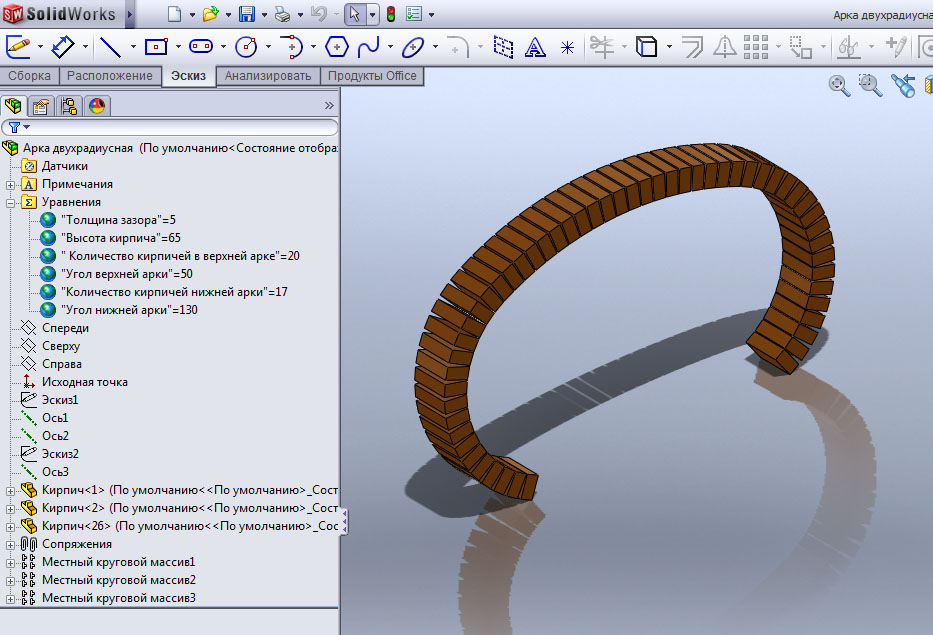Open the Сборка tab

click(x=30, y=76)
